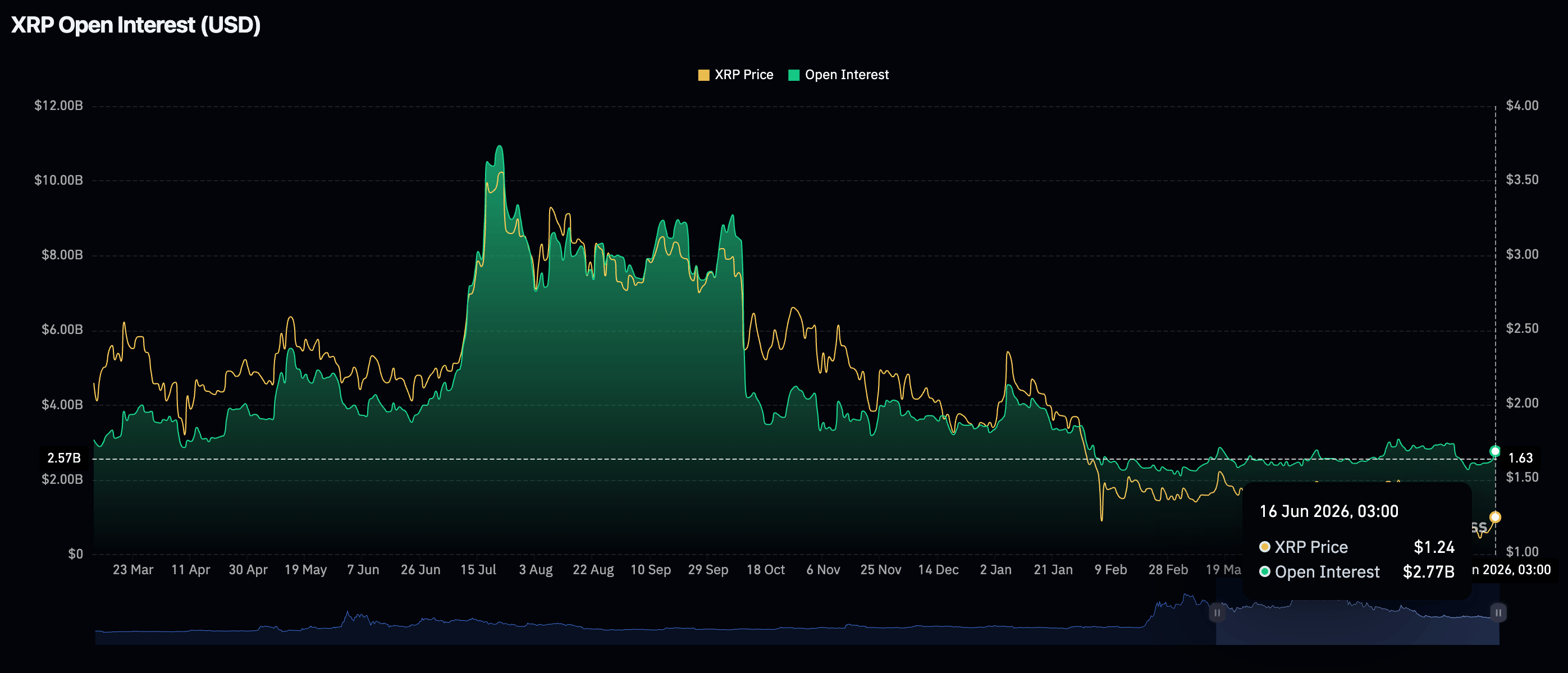
Task: Click the 19 May date label
Action: pos(305,570)
